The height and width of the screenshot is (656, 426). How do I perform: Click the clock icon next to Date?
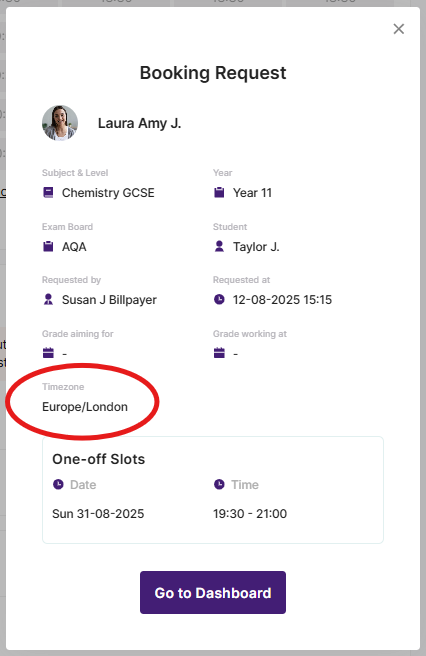(x=58, y=484)
